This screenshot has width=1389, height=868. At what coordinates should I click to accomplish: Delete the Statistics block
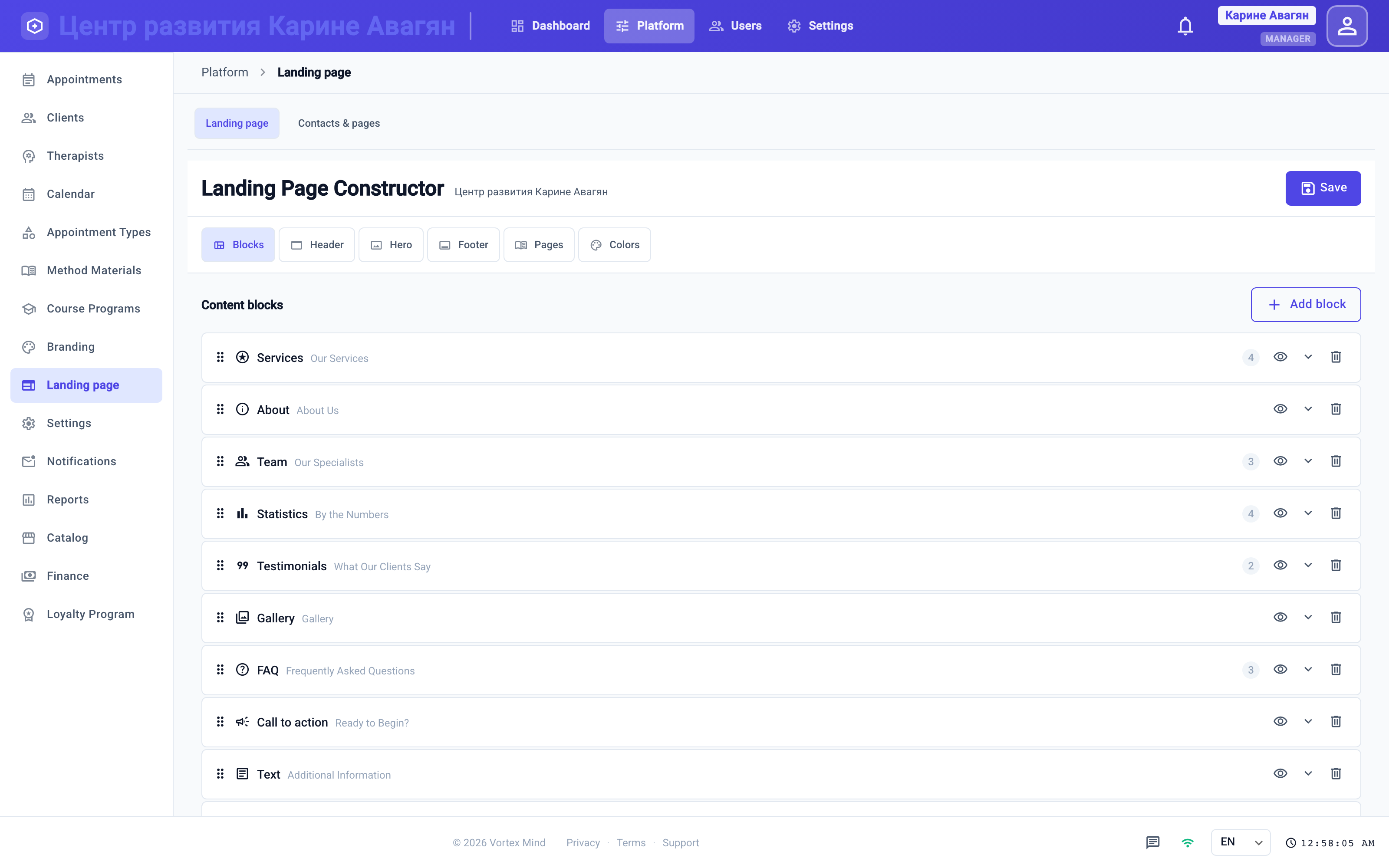coord(1336,513)
